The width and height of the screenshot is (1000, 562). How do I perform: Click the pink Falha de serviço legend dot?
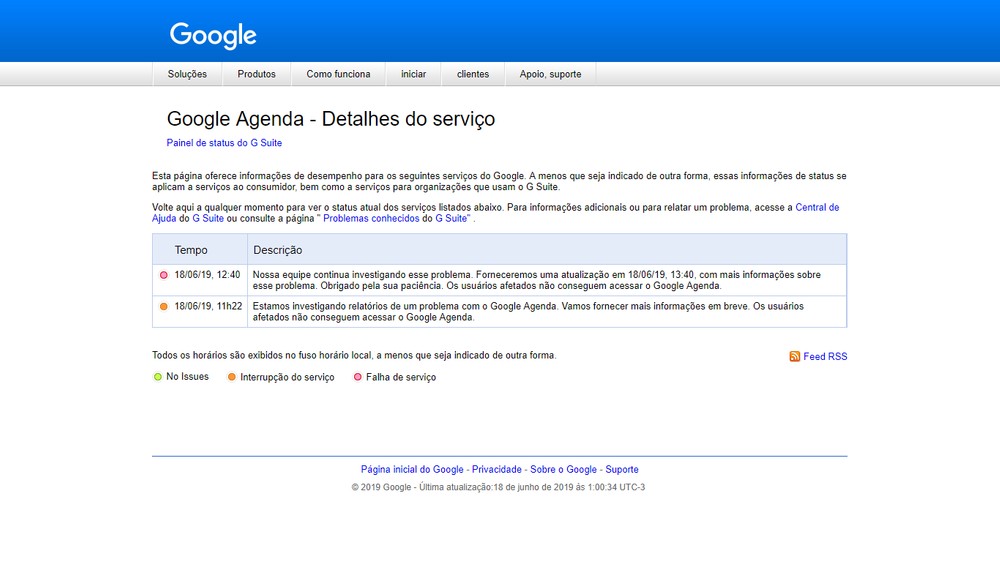click(358, 377)
